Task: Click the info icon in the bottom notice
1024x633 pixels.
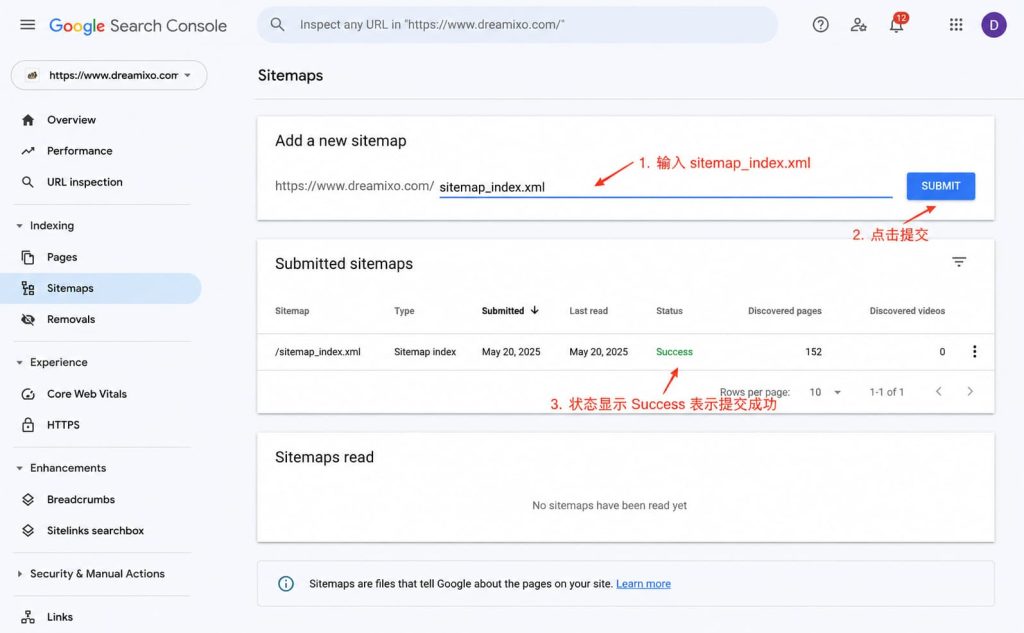Action: point(285,584)
